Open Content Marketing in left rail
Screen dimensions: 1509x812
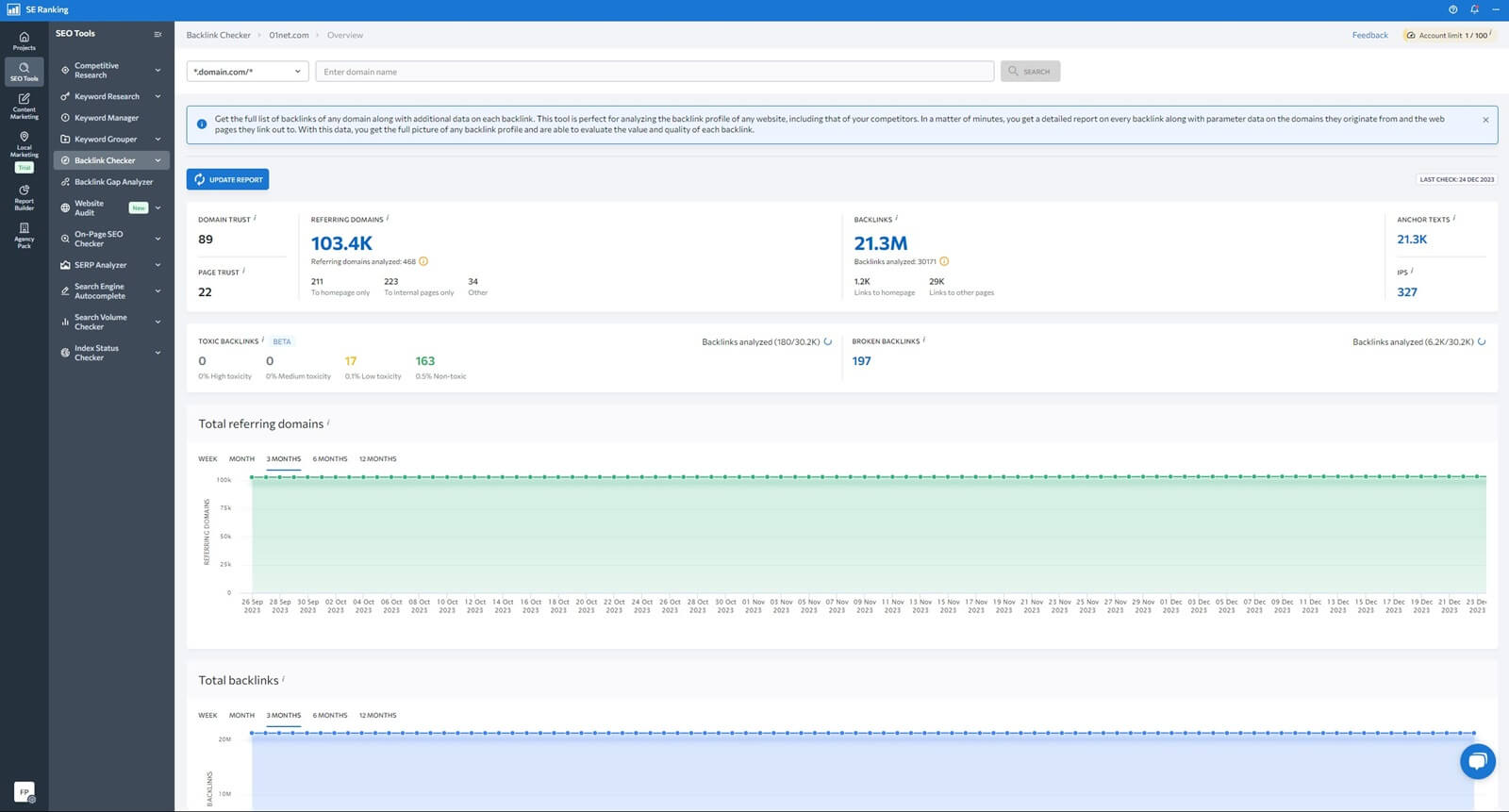[x=25, y=107]
